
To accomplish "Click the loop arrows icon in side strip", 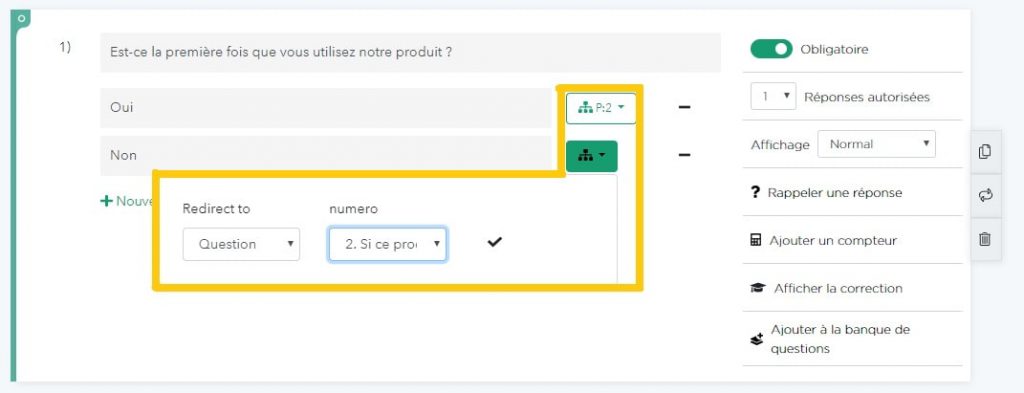I will [985, 195].
